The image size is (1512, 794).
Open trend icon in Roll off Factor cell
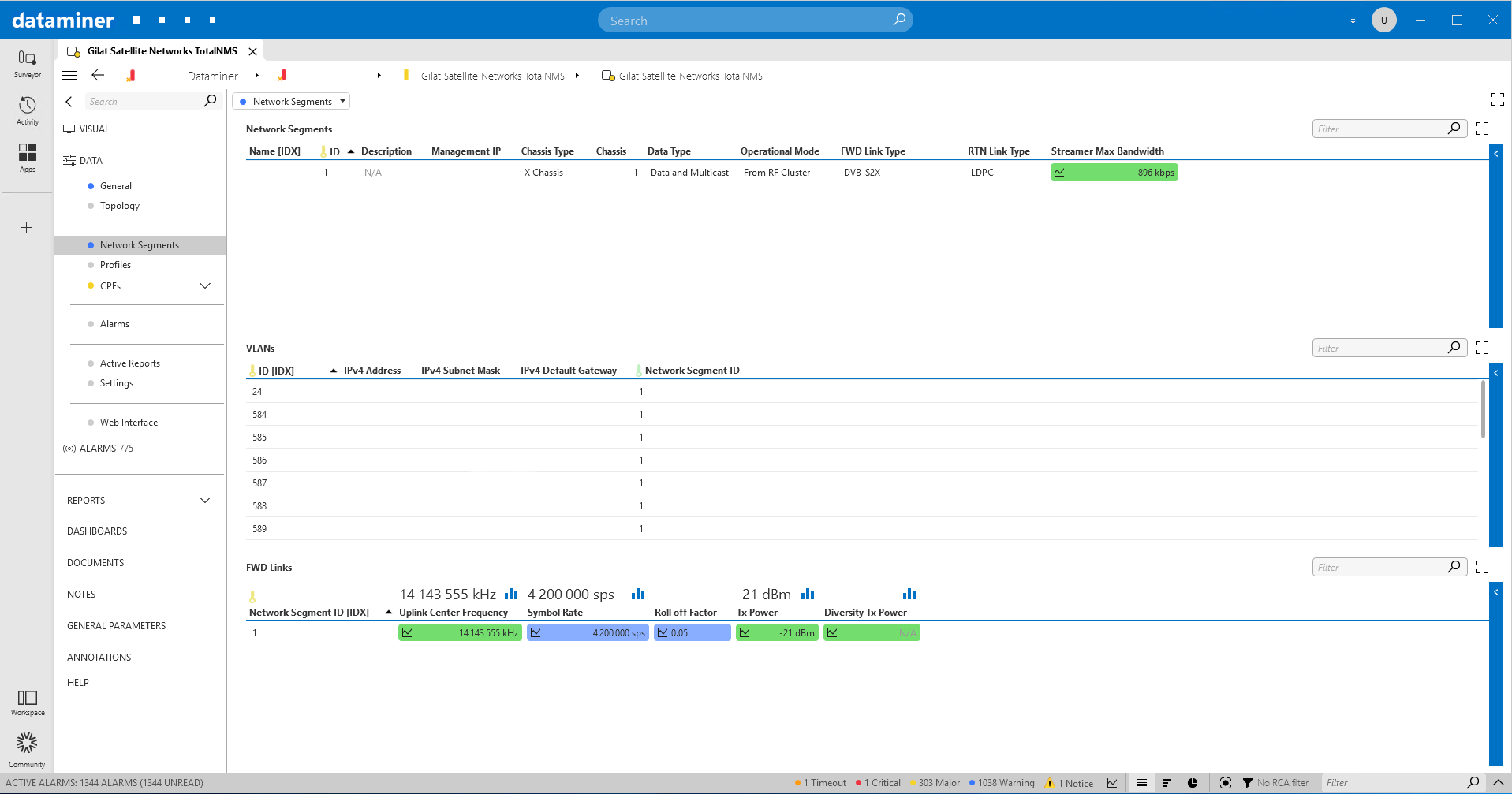(x=663, y=632)
